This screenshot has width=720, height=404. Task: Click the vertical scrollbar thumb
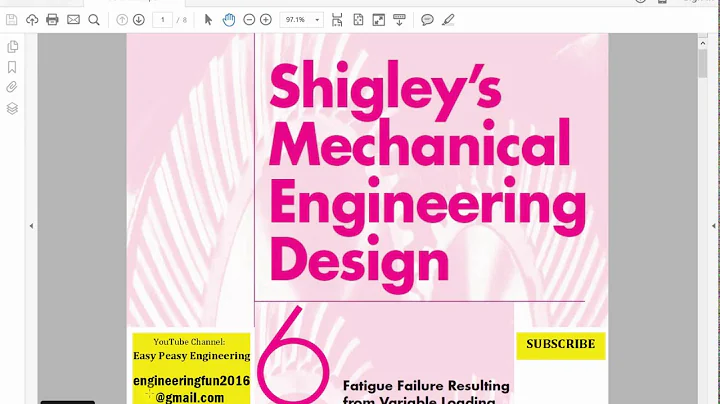coord(703,63)
